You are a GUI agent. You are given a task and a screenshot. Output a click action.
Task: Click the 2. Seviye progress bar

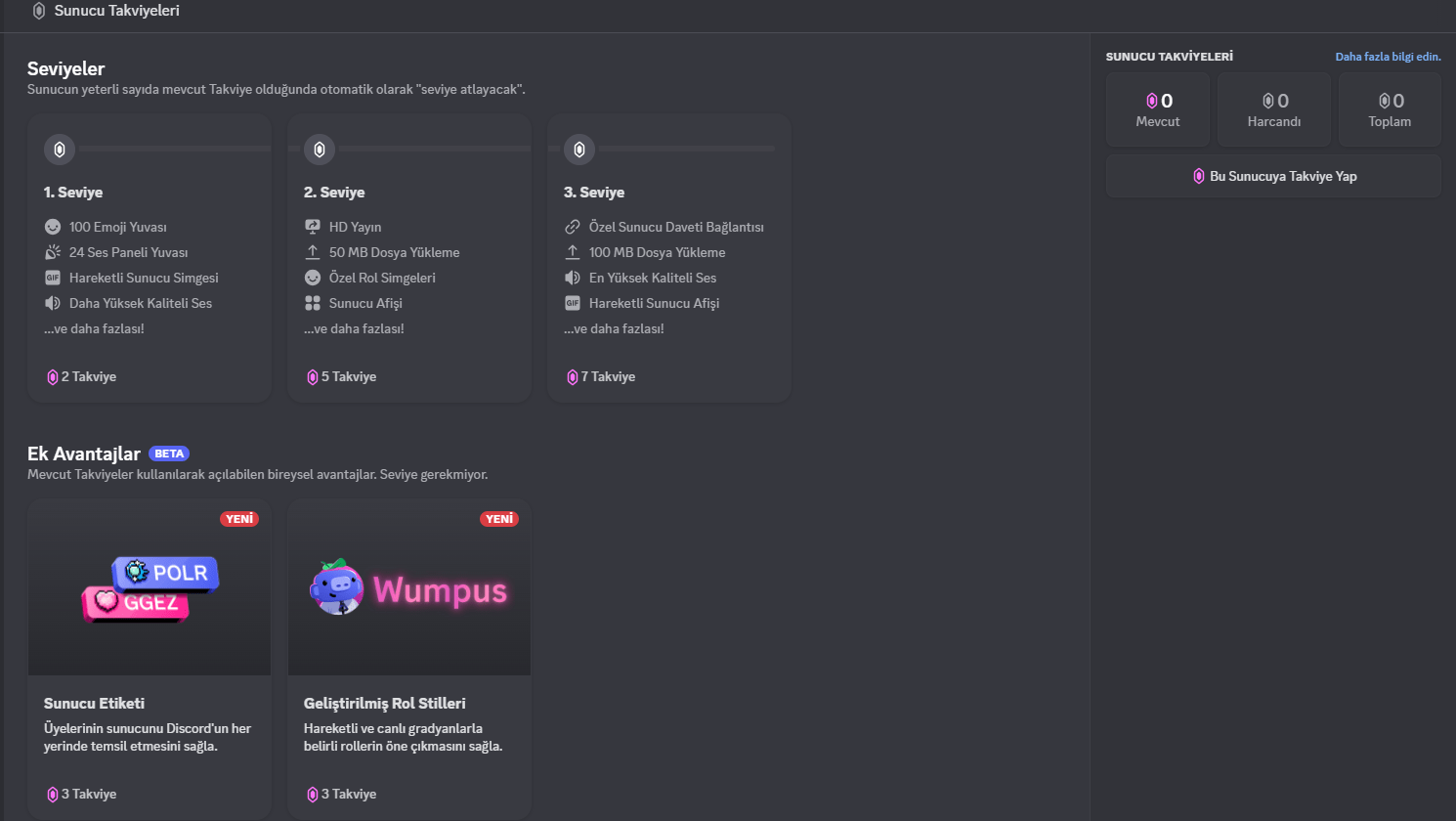435,149
